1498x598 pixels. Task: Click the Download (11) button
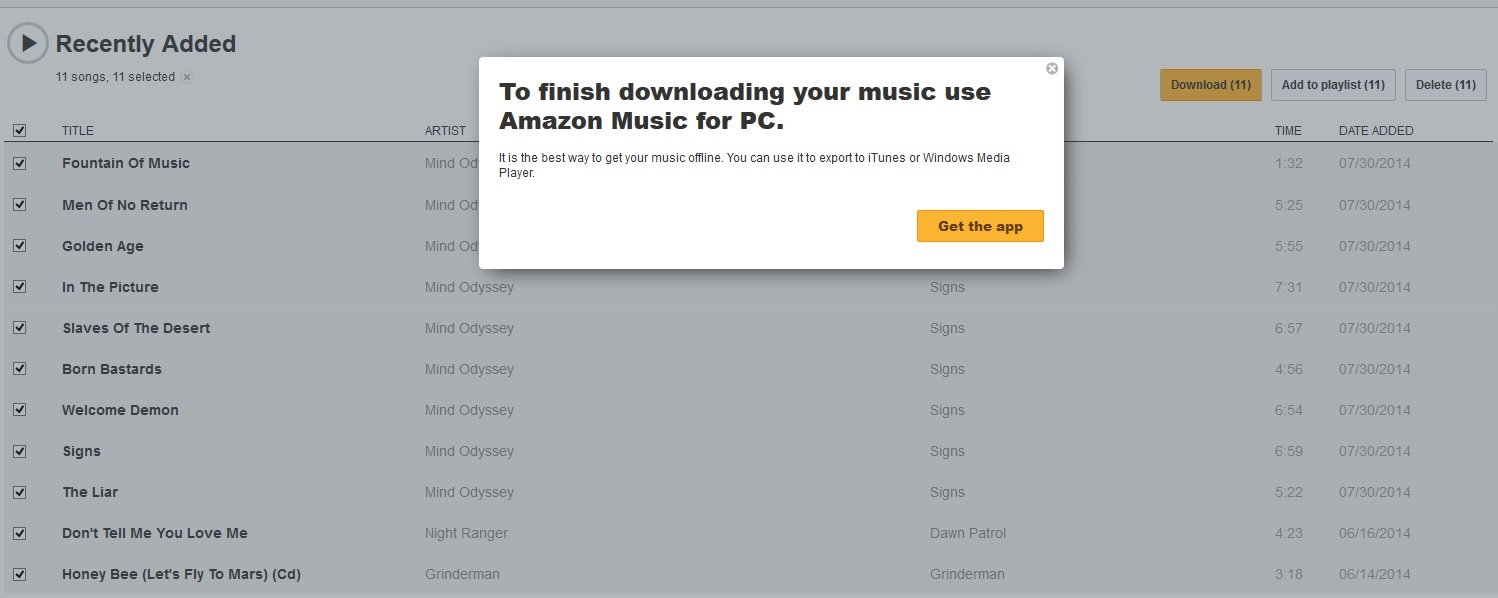click(1211, 85)
